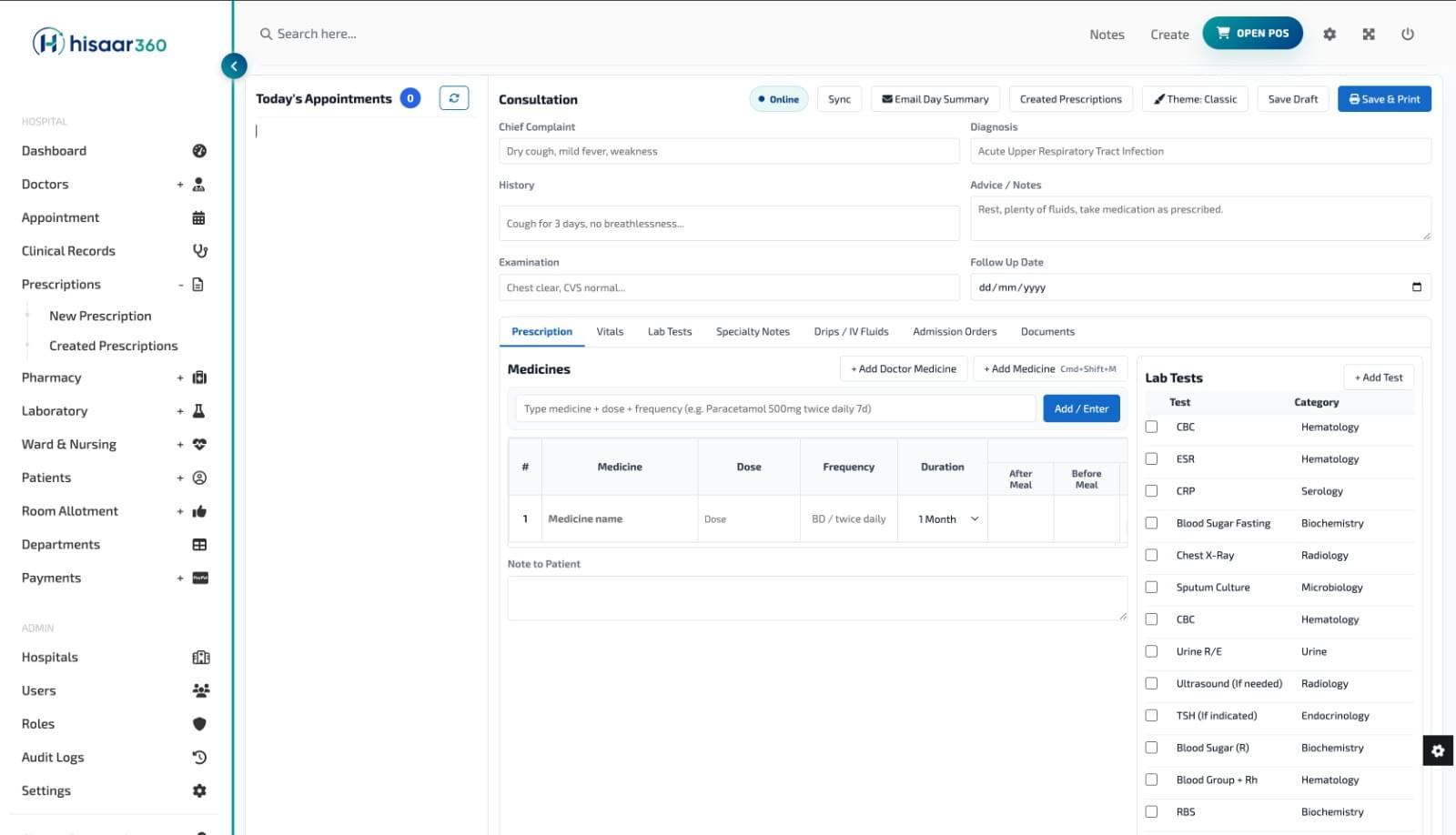
Task: Click the Room Allotment thumbs-up icon
Action: (x=199, y=511)
